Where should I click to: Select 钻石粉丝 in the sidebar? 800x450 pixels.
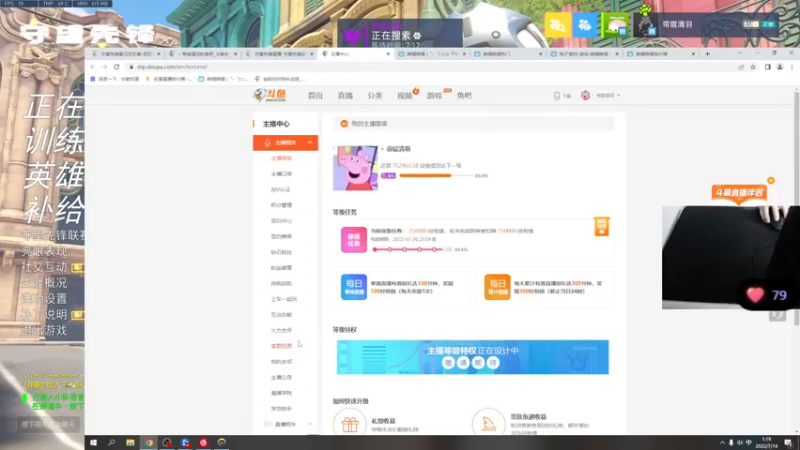click(281, 252)
